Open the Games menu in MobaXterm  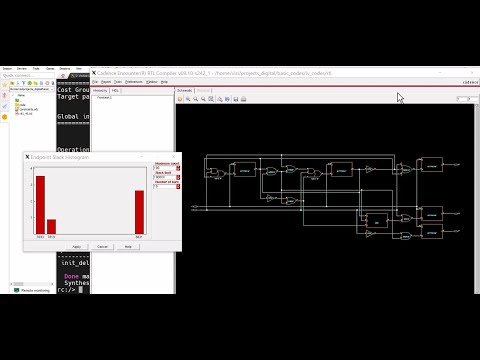pos(50,69)
